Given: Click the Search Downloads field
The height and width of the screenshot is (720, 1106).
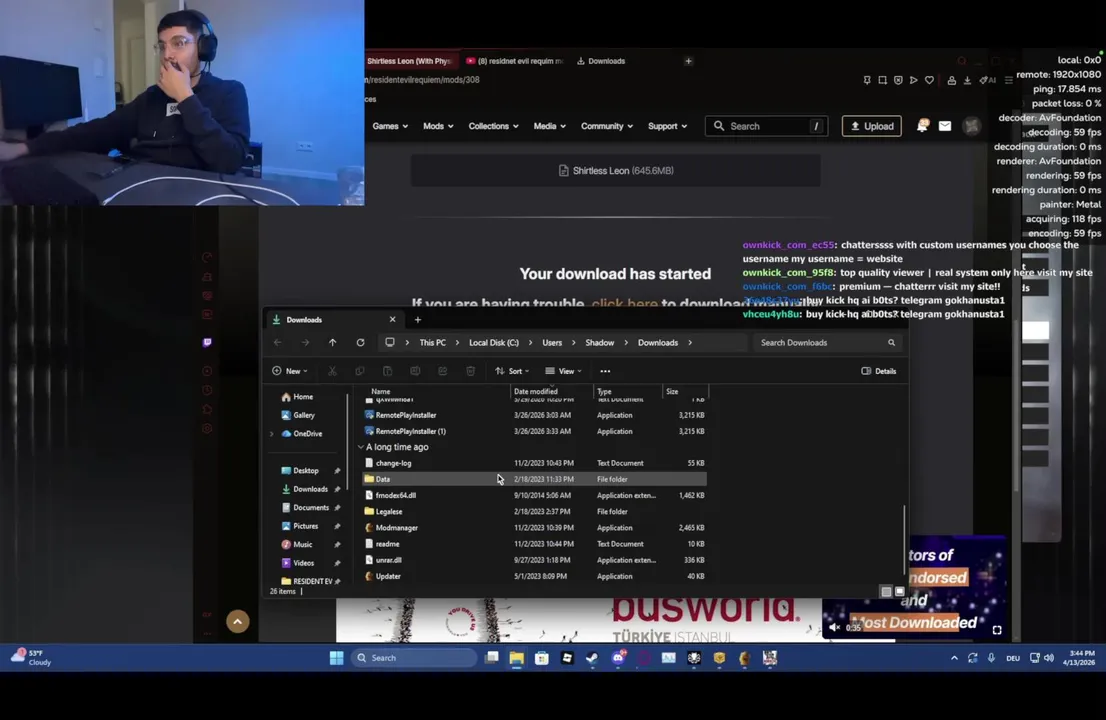Looking at the screenshot, I should tap(827, 343).
